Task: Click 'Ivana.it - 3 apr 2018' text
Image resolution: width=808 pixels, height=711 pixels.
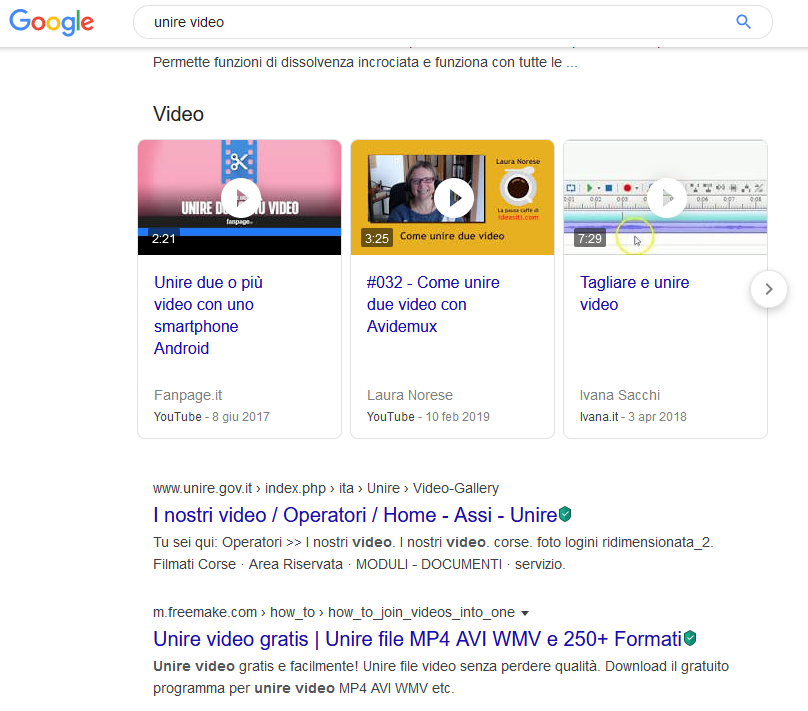Action: (633, 416)
